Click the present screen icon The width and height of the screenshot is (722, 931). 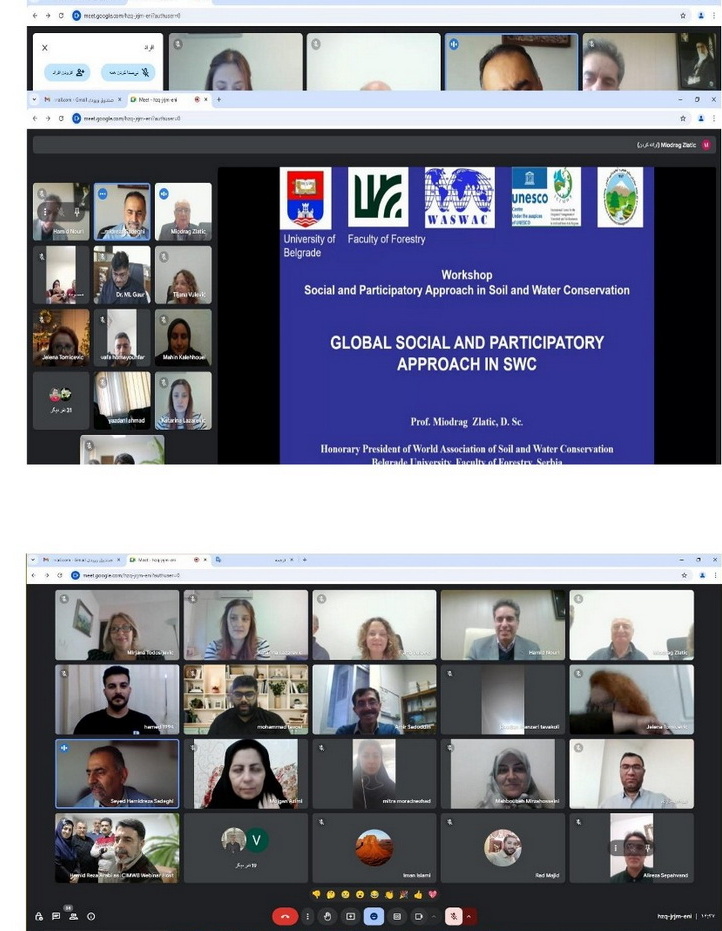351,916
